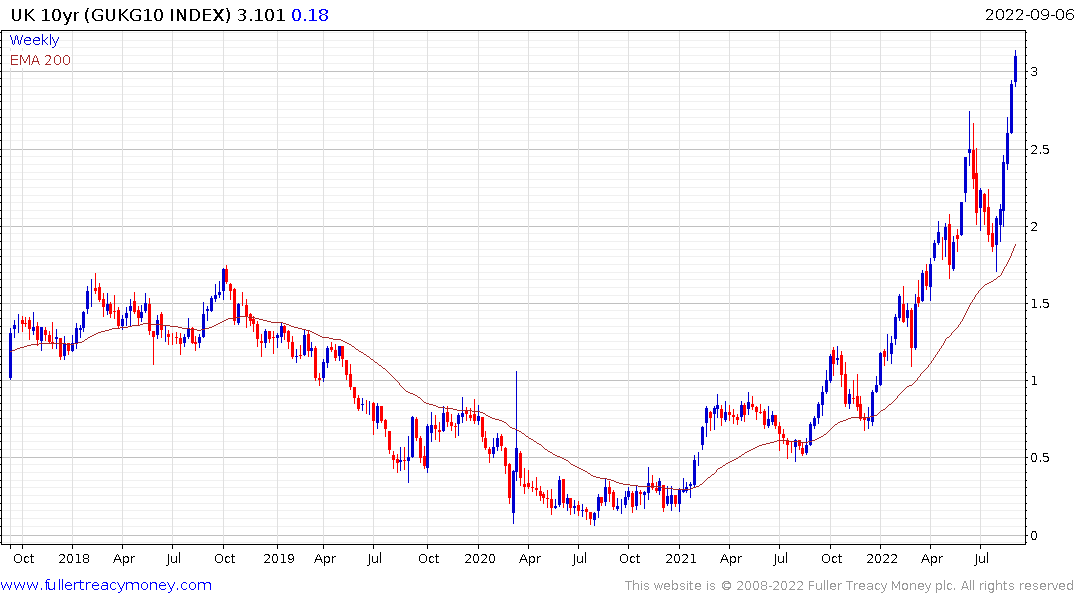1075x600 pixels.
Task: Select the last price value 3.101
Action: click(261, 15)
